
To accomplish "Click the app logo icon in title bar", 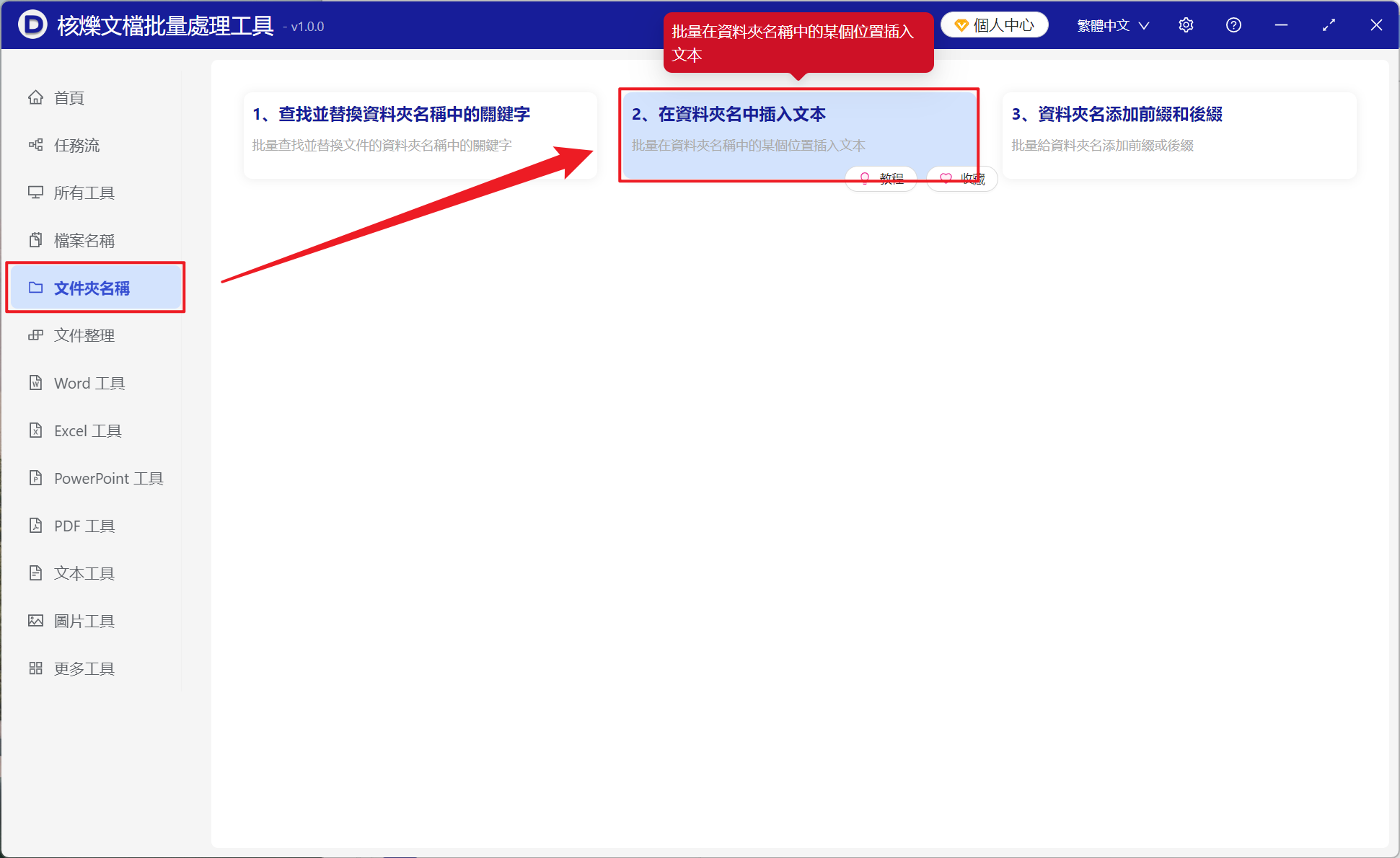I will tap(32, 25).
